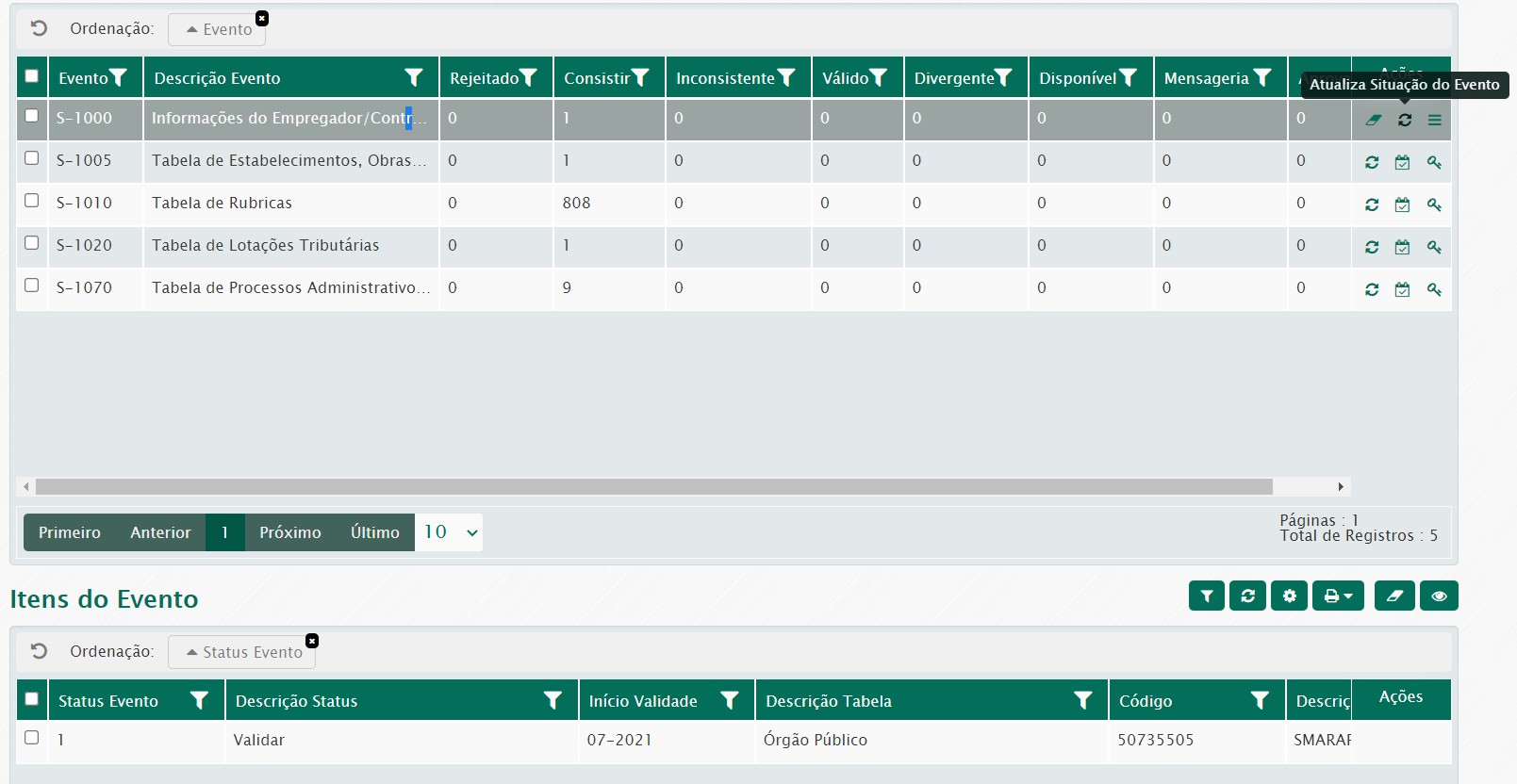The height and width of the screenshot is (784, 1517).
Task: Click the refresh icon in the S-1010 row
Action: [1372, 204]
